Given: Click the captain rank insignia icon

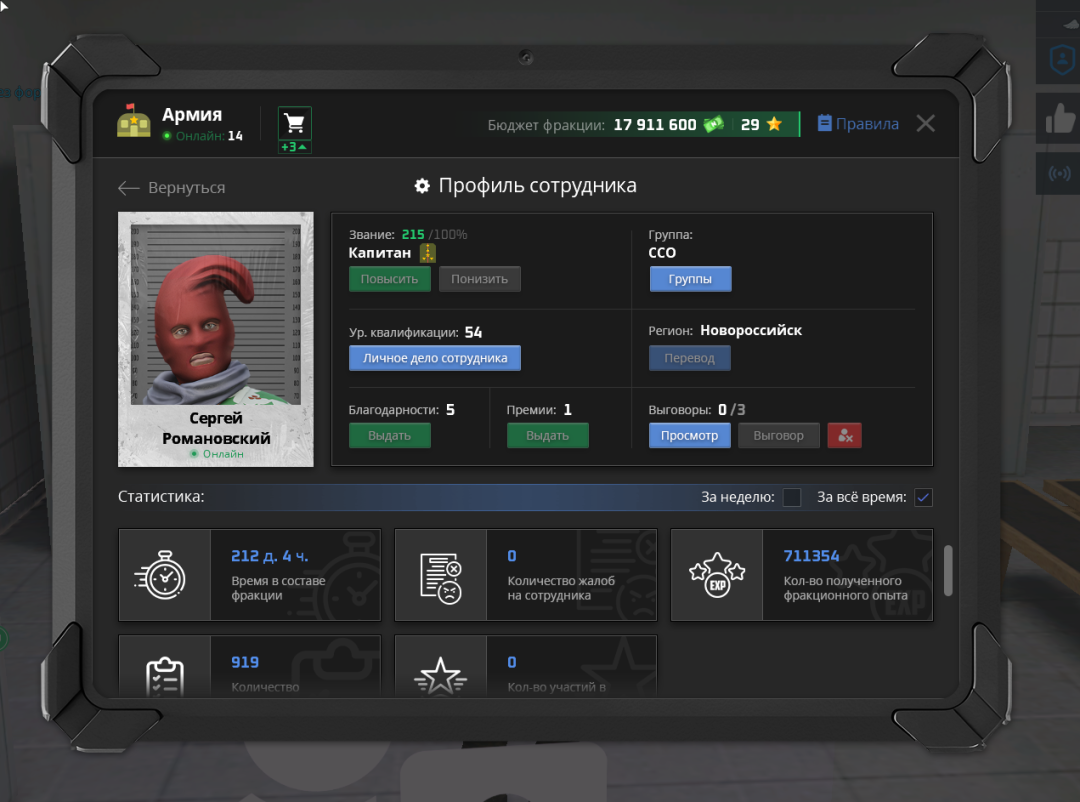Looking at the screenshot, I should pos(428,253).
